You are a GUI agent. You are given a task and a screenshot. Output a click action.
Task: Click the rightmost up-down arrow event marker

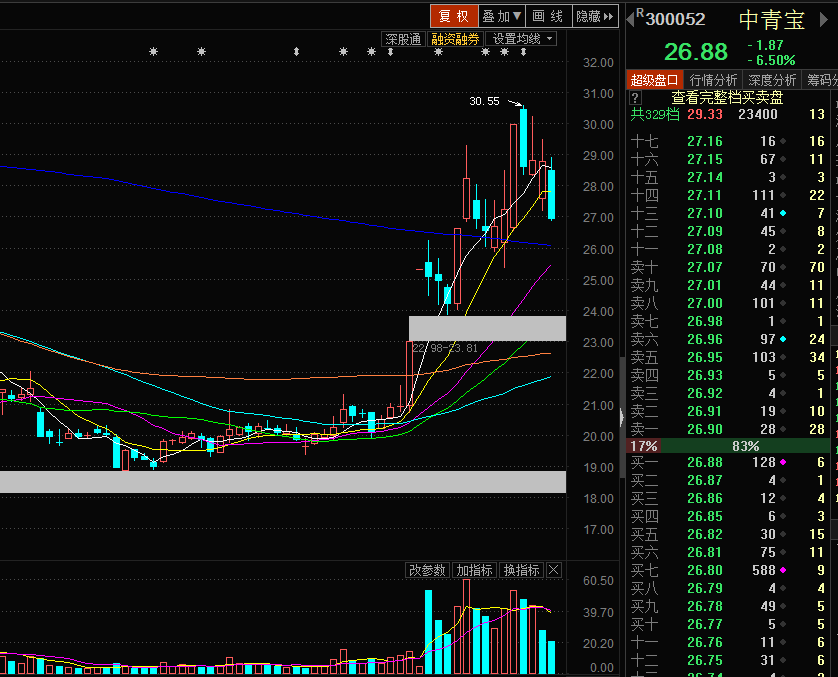coord(523,52)
